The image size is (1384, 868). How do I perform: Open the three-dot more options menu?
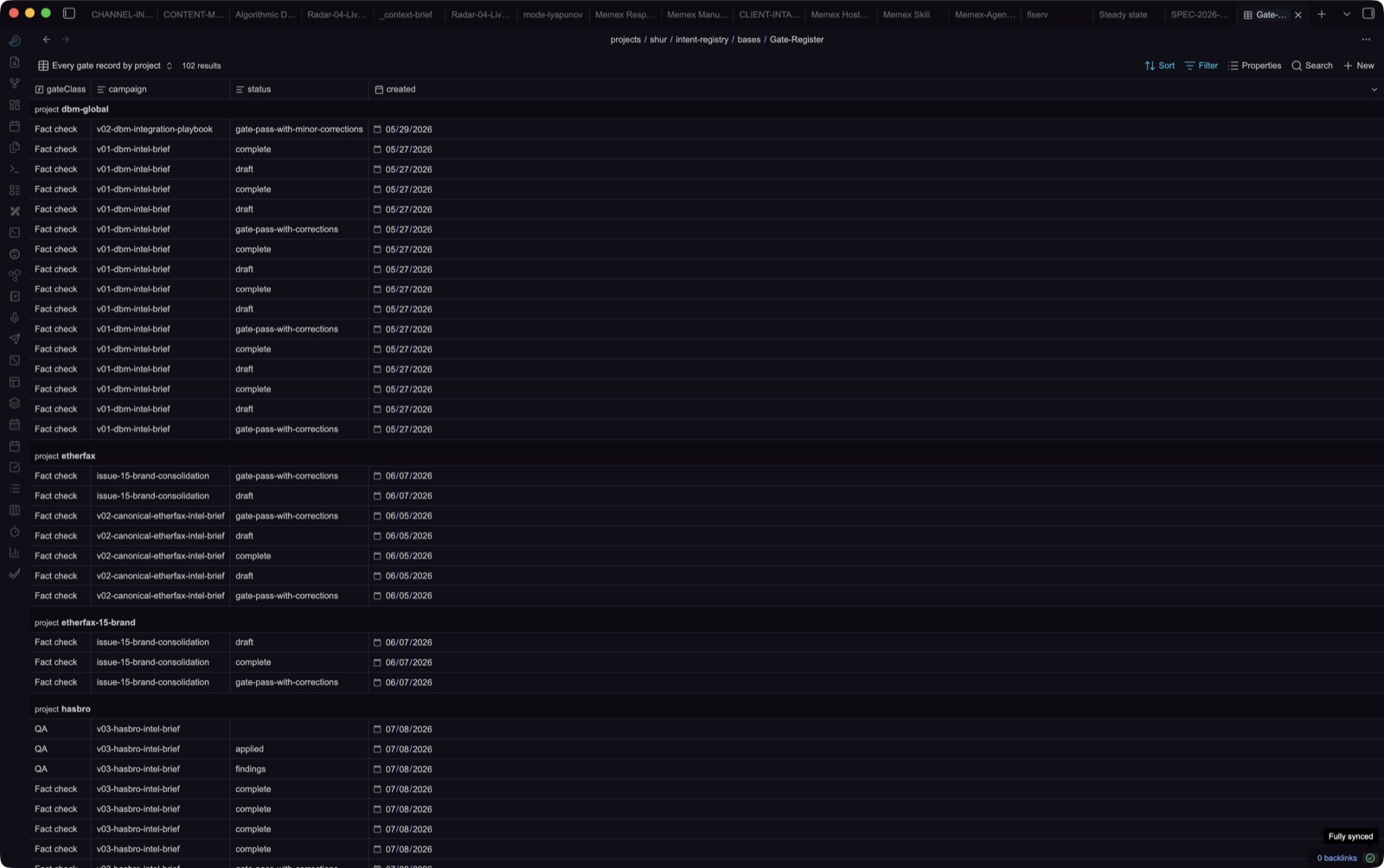point(1366,40)
